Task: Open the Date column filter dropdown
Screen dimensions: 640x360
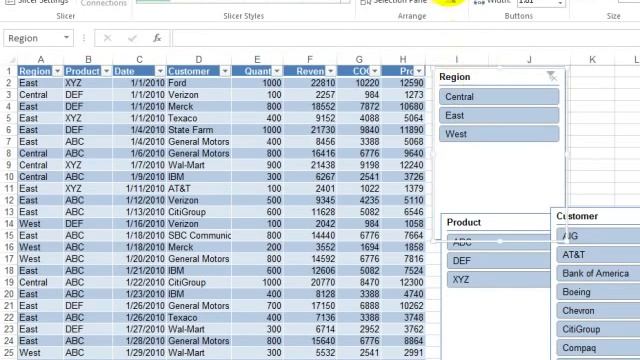Action: 160,71
